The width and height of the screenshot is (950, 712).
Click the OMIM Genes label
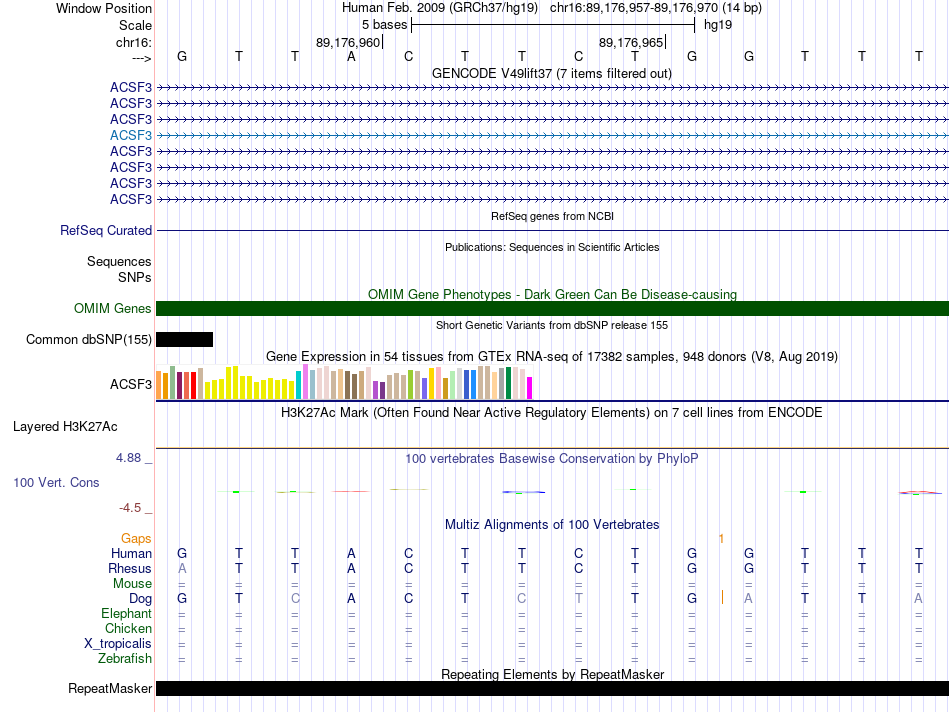113,308
